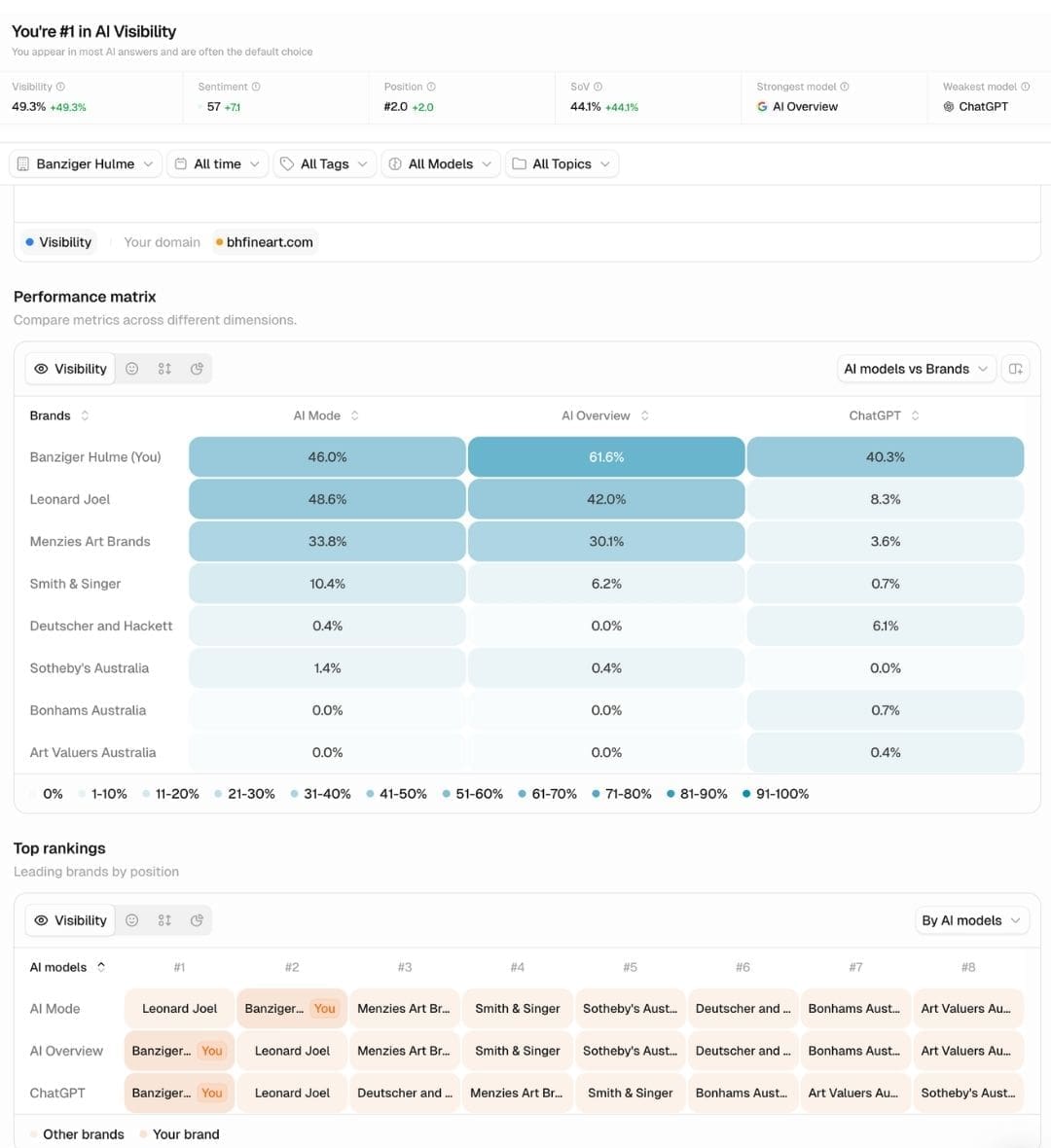Open the AI models vs Brands dropdown
Viewport: 1051px width, 1148px height.
[x=917, y=369]
